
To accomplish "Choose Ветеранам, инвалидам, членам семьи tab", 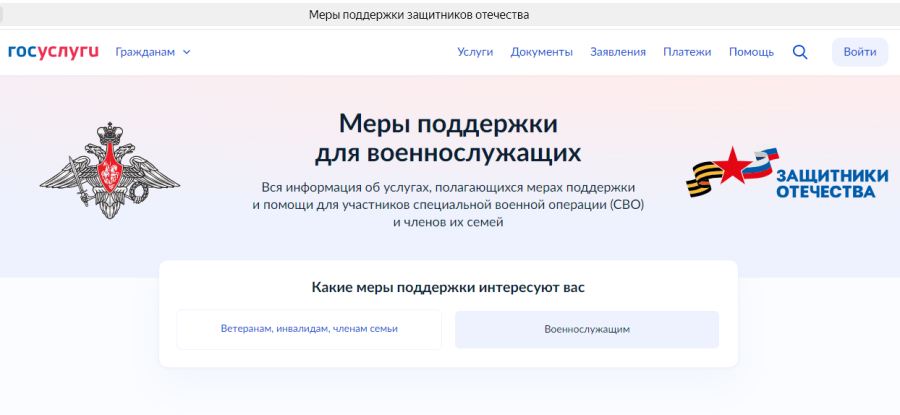I will coord(309,329).
